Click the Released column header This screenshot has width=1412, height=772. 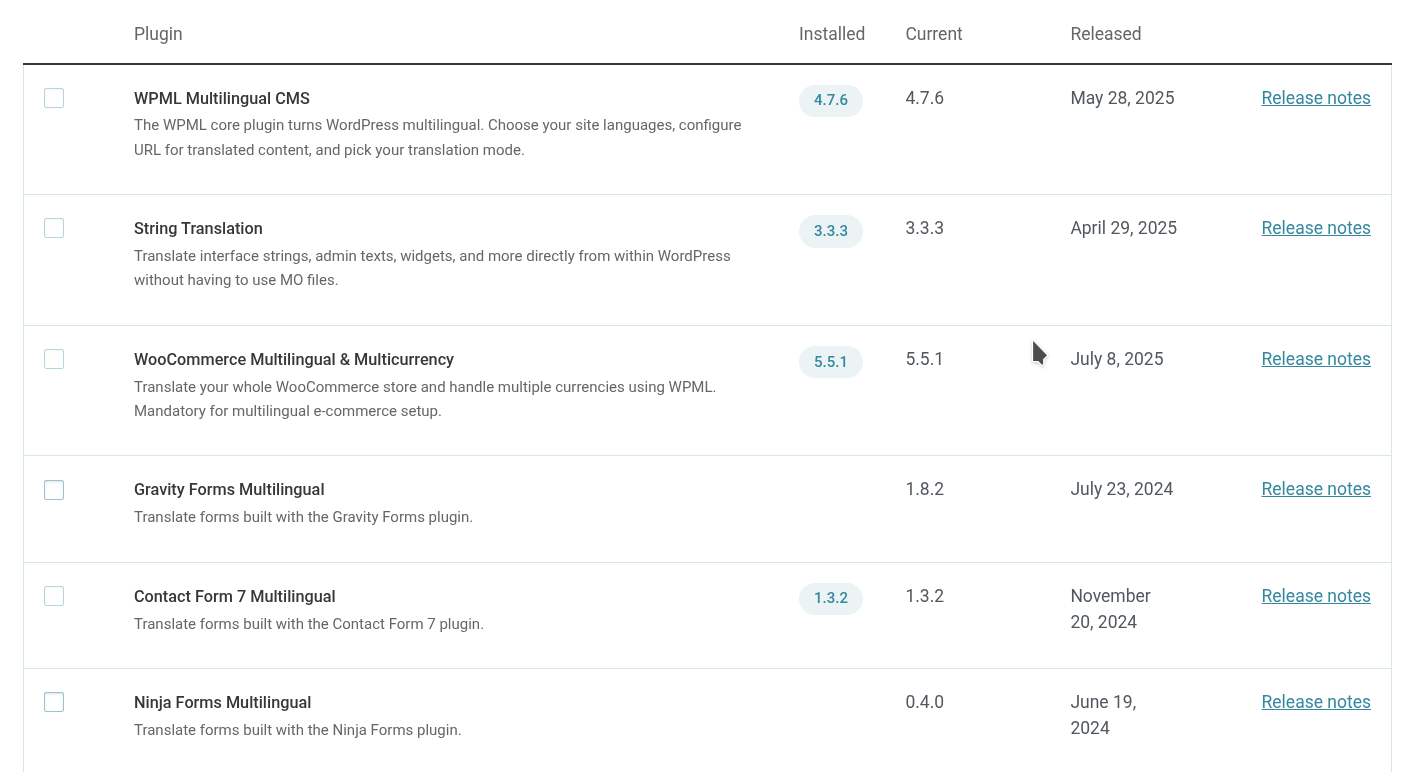pyautogui.click(x=1105, y=34)
